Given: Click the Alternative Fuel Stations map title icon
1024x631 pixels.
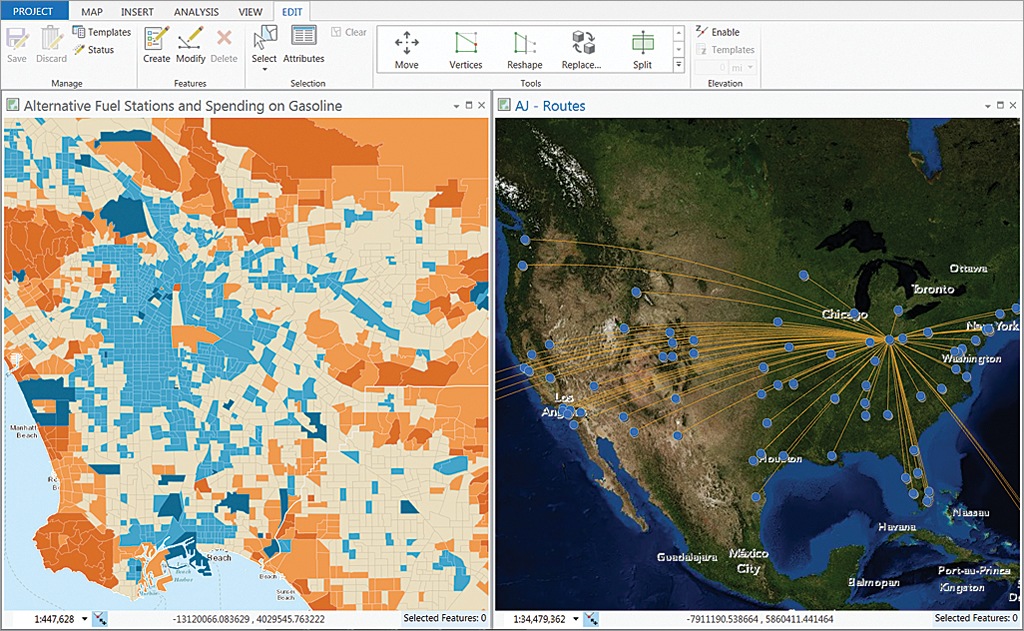Looking at the screenshot, I should pos(12,105).
